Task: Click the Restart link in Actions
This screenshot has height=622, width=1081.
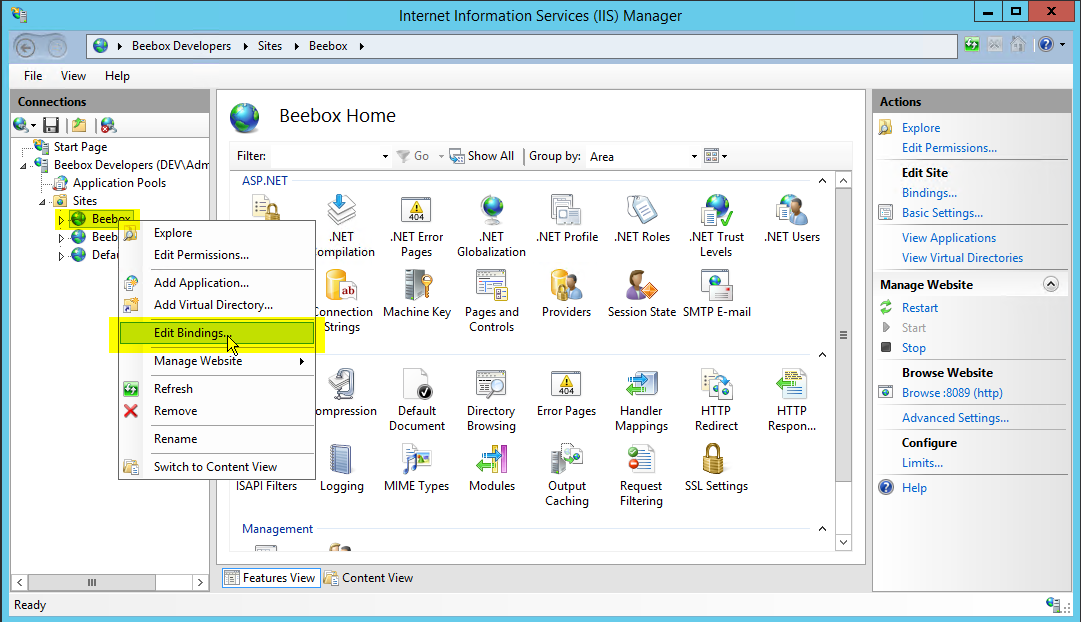Action: pos(919,308)
